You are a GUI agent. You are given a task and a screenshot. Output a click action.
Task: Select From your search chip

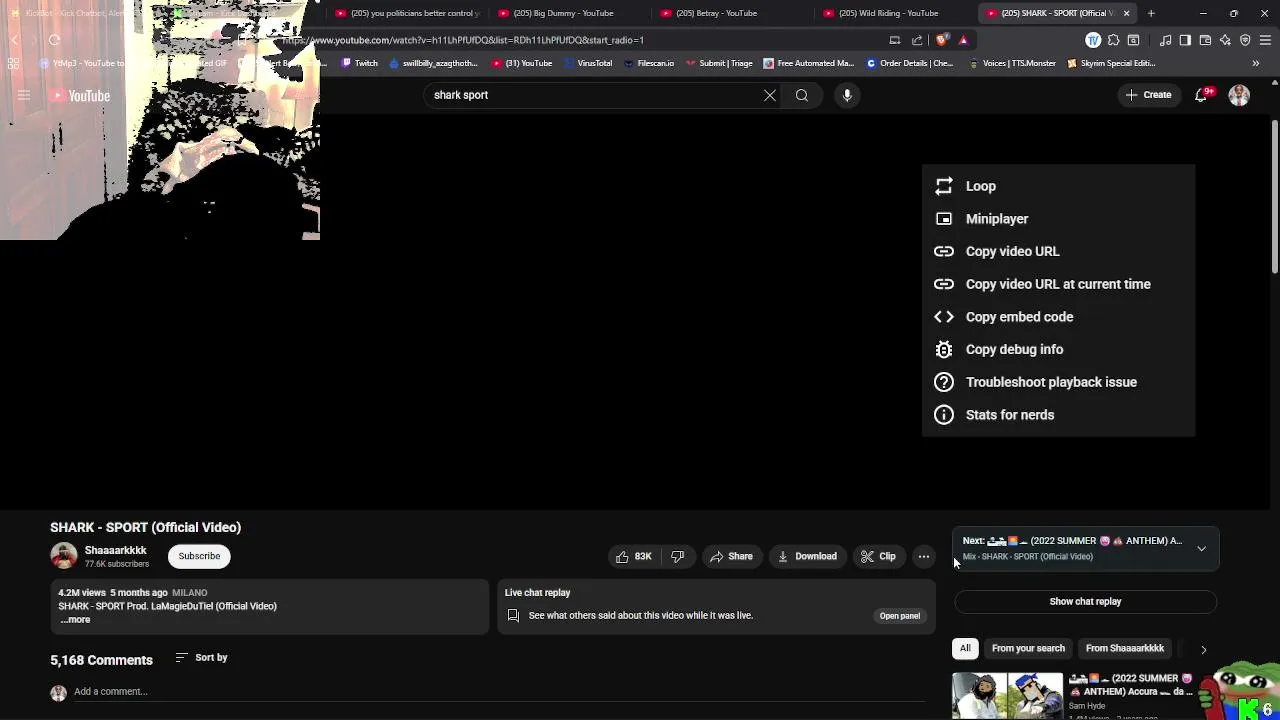[x=1028, y=648]
